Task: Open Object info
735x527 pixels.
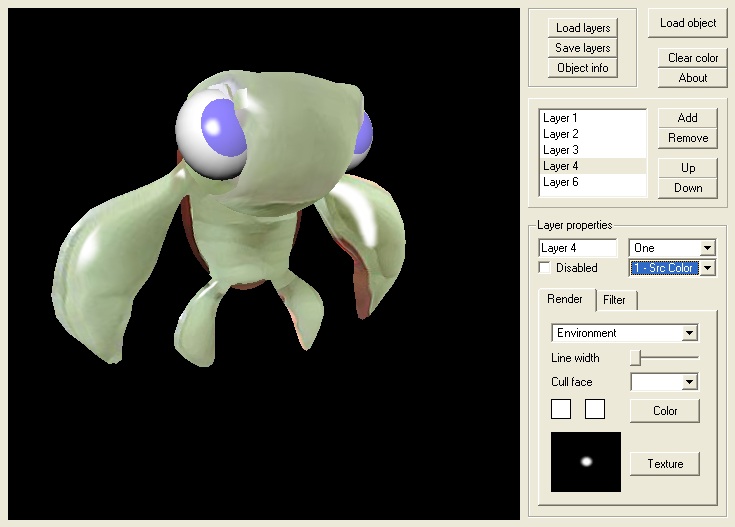Action: tap(583, 68)
